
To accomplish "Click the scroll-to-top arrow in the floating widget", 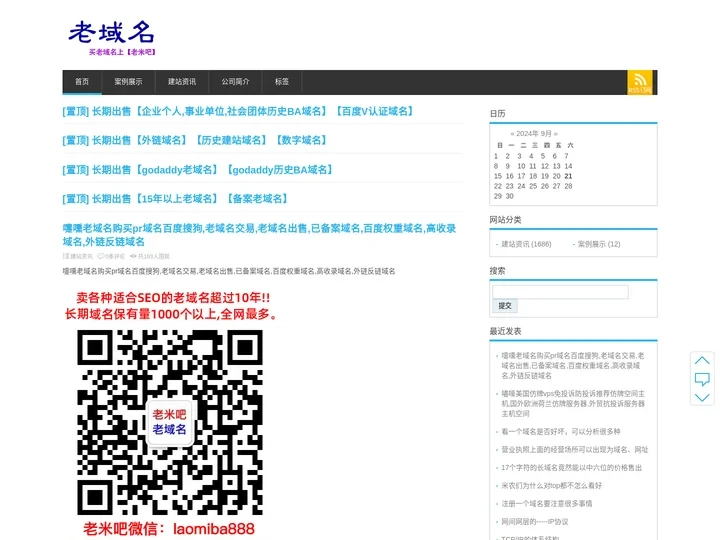I will pos(702,360).
